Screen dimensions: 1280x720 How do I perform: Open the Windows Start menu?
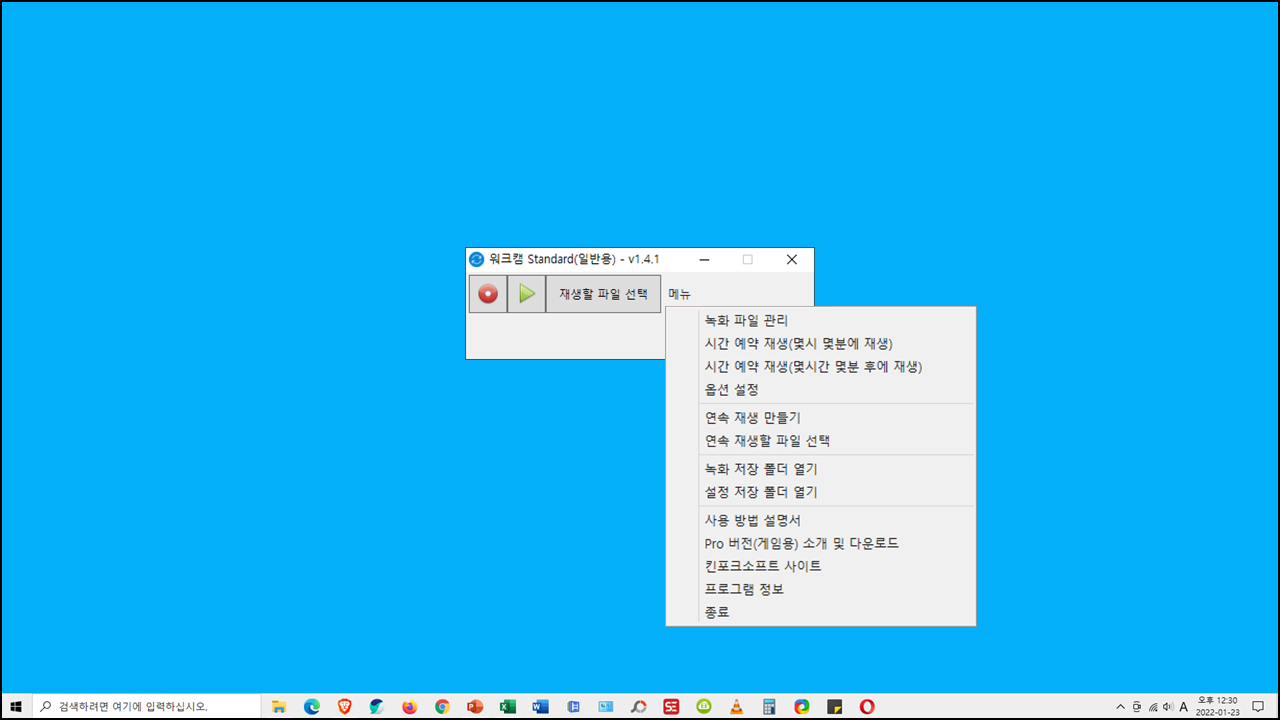(16, 706)
